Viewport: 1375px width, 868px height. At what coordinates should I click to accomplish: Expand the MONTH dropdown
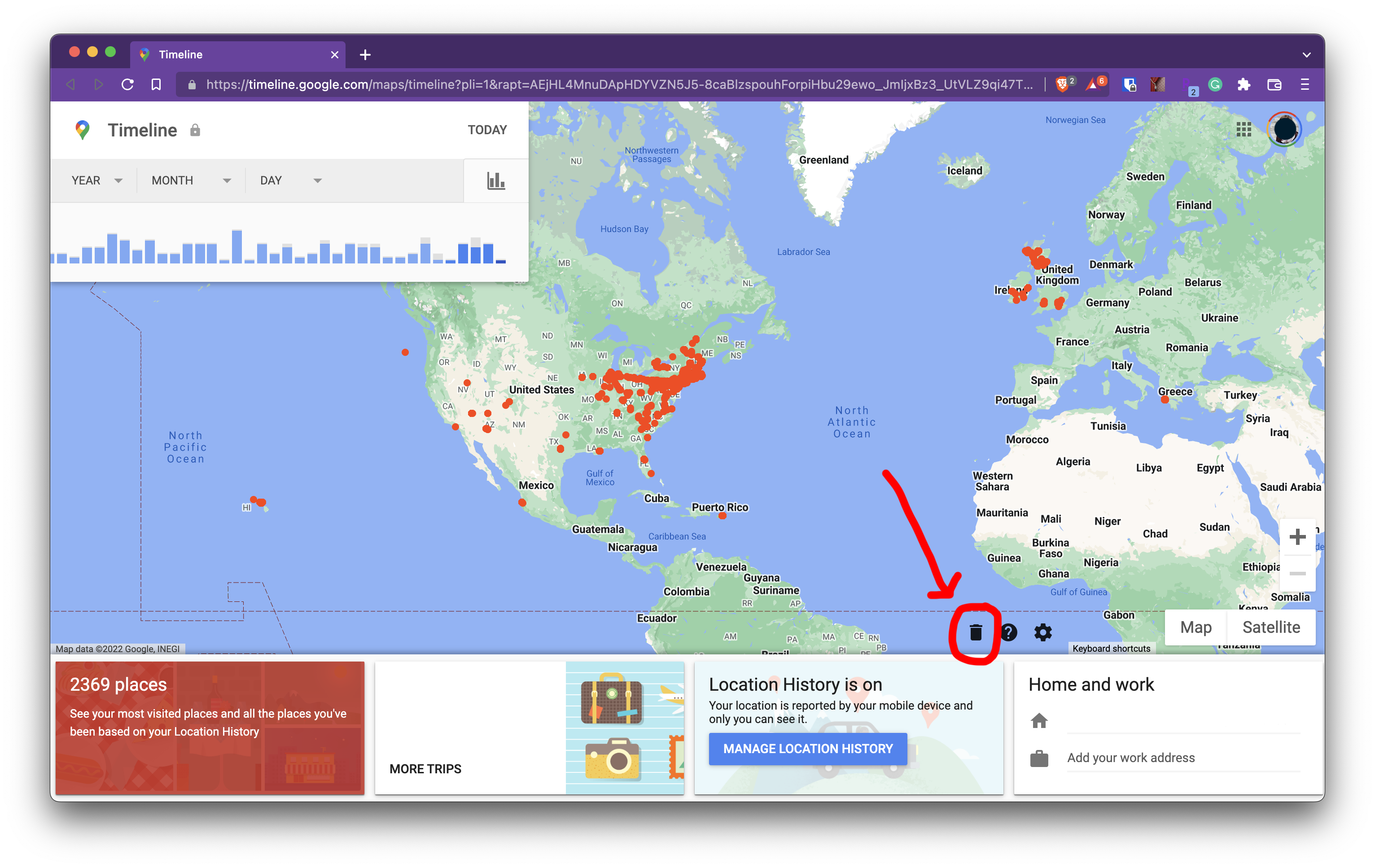pos(190,180)
